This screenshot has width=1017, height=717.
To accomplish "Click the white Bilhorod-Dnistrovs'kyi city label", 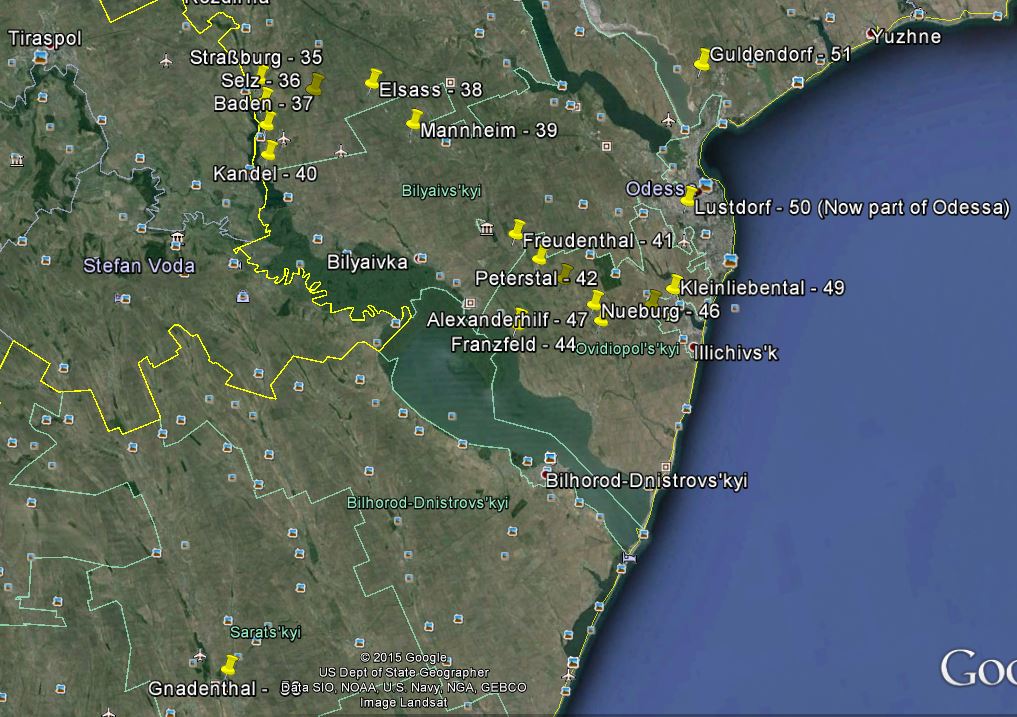I will 646,481.
